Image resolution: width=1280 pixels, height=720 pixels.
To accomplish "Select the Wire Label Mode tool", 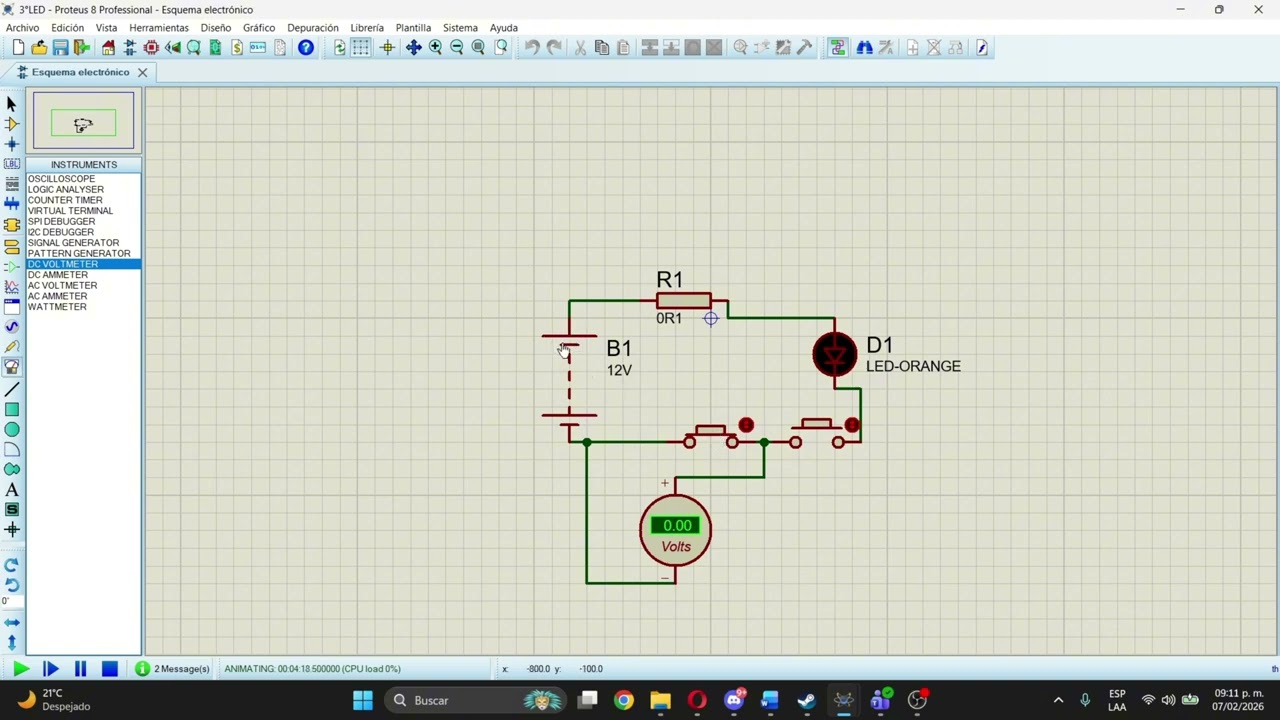I will pos(12,164).
